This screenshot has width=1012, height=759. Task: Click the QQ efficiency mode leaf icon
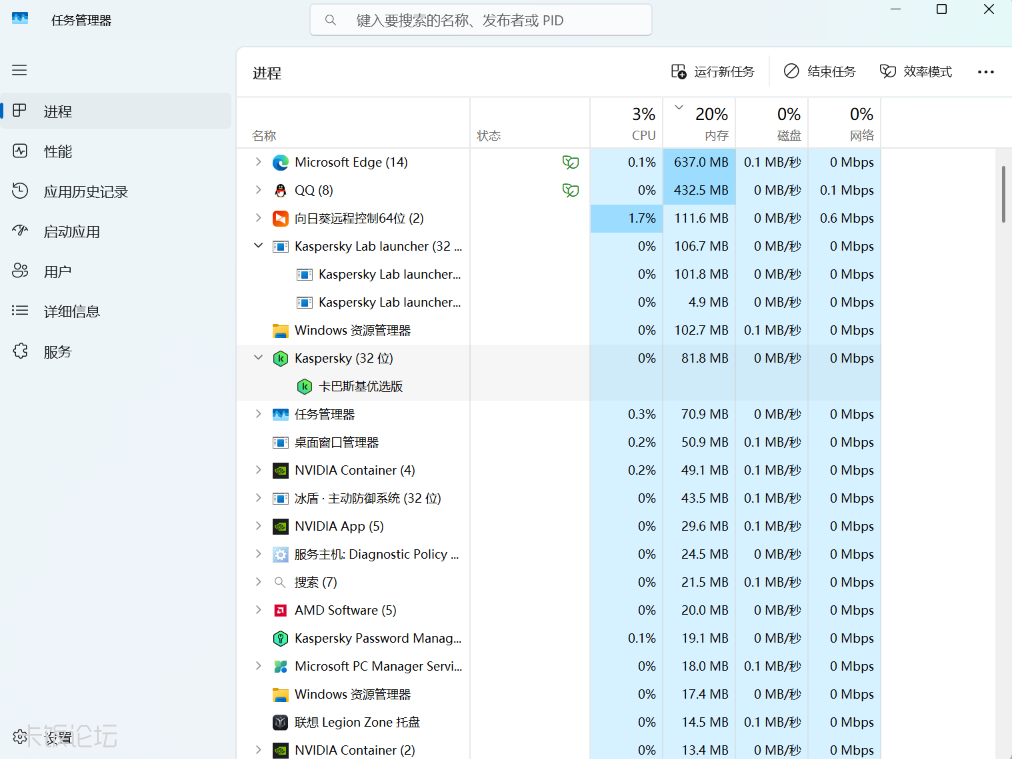pyautogui.click(x=571, y=190)
